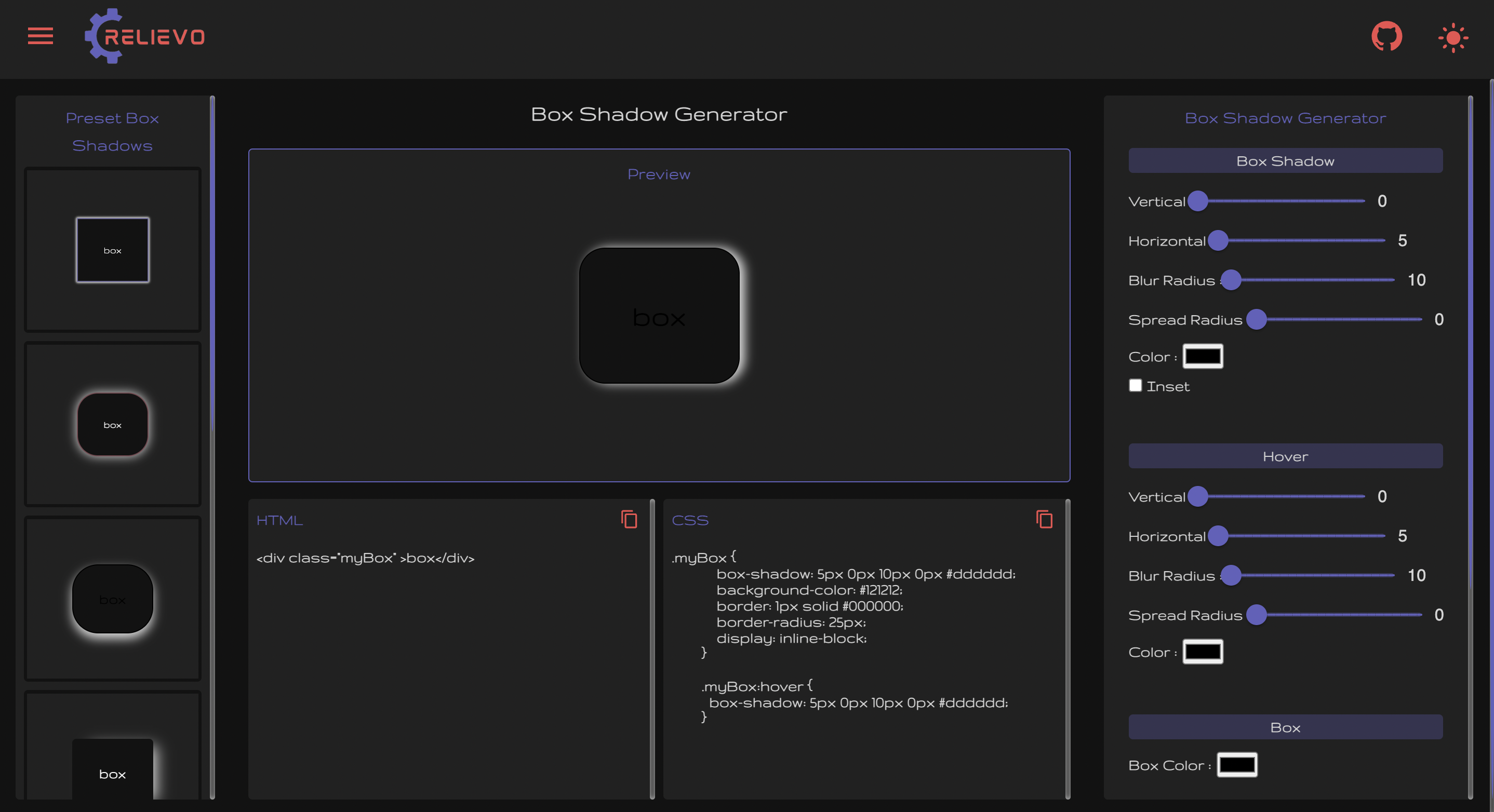Click the preset shadows panel scrollbar

coord(212,261)
